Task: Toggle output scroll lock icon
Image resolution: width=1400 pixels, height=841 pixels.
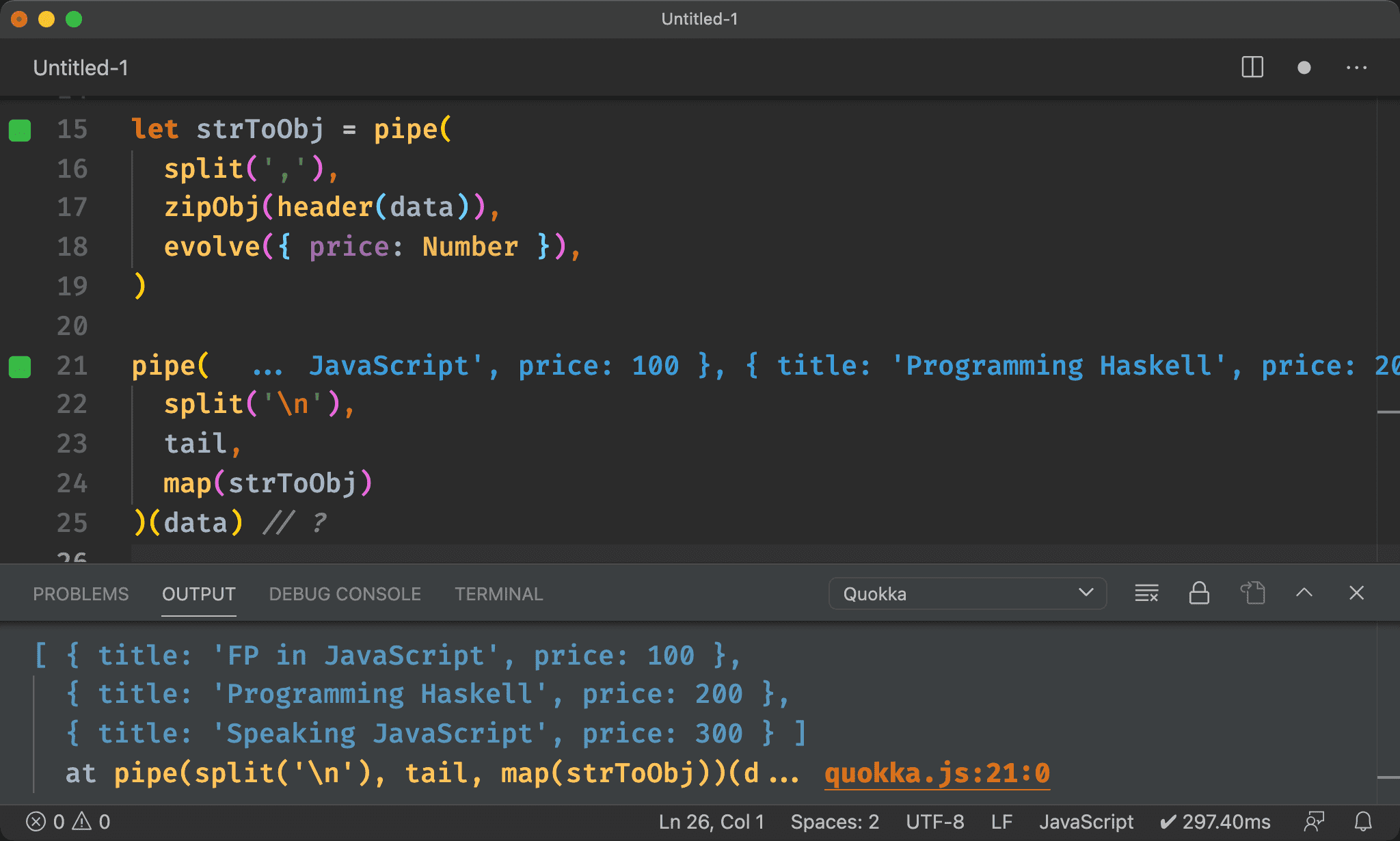Action: (x=1199, y=593)
